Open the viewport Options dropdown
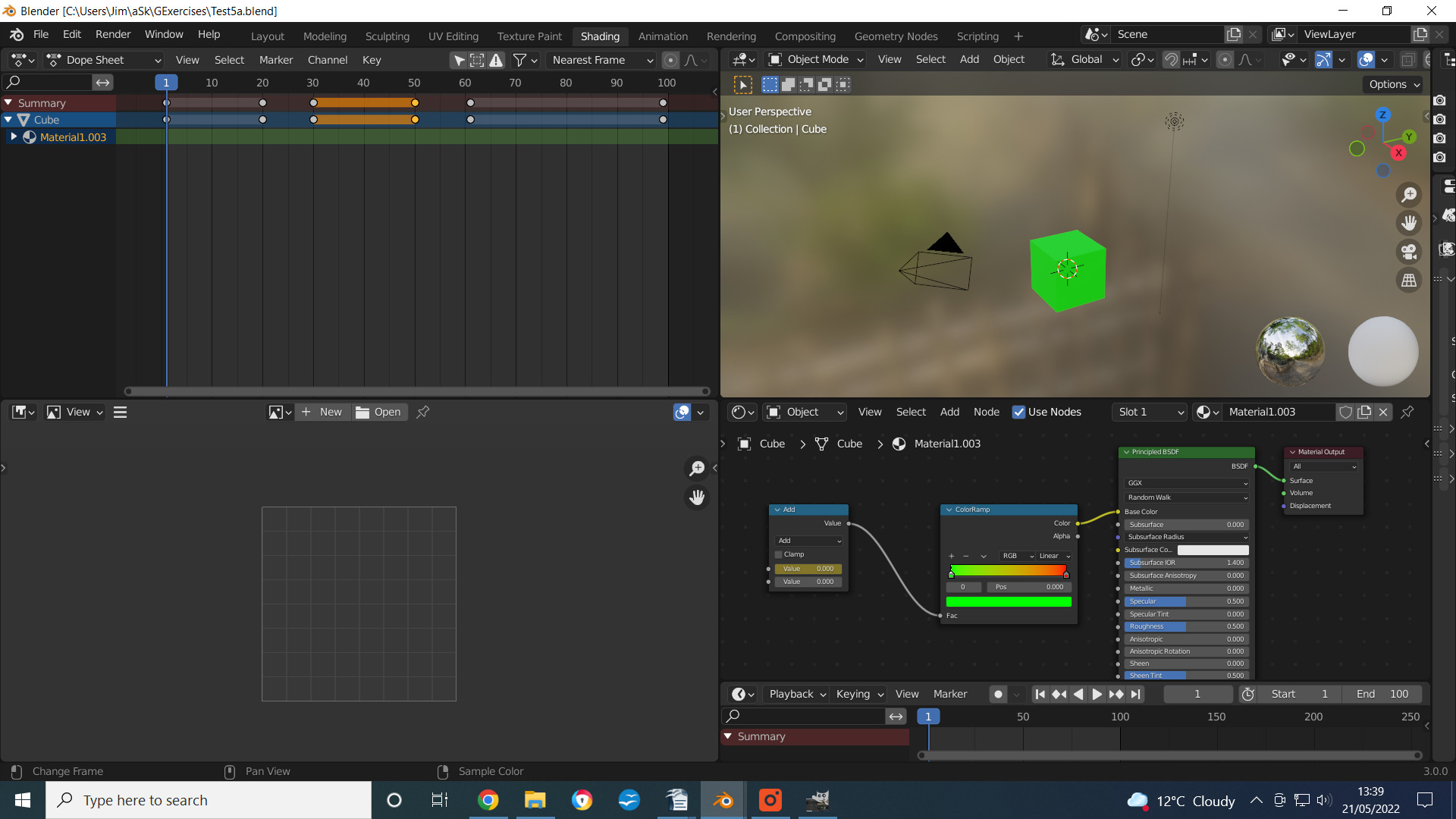 pos(1394,84)
